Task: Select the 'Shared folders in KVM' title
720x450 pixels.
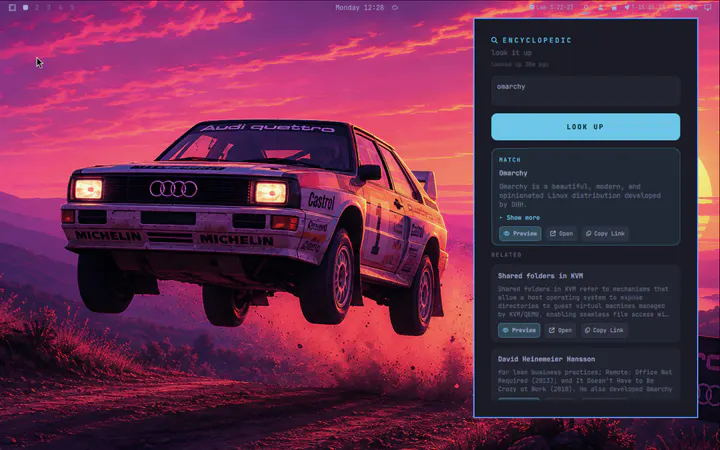Action: 540,276
